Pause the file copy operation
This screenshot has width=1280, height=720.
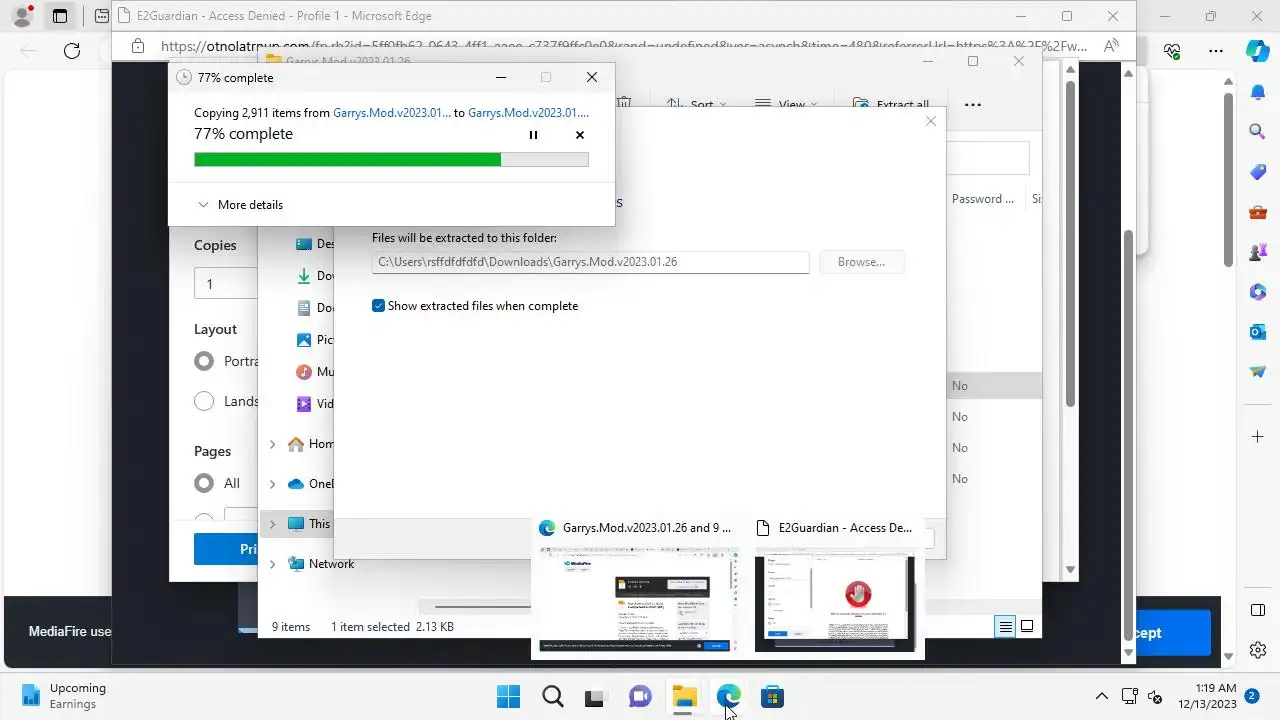[x=533, y=135]
